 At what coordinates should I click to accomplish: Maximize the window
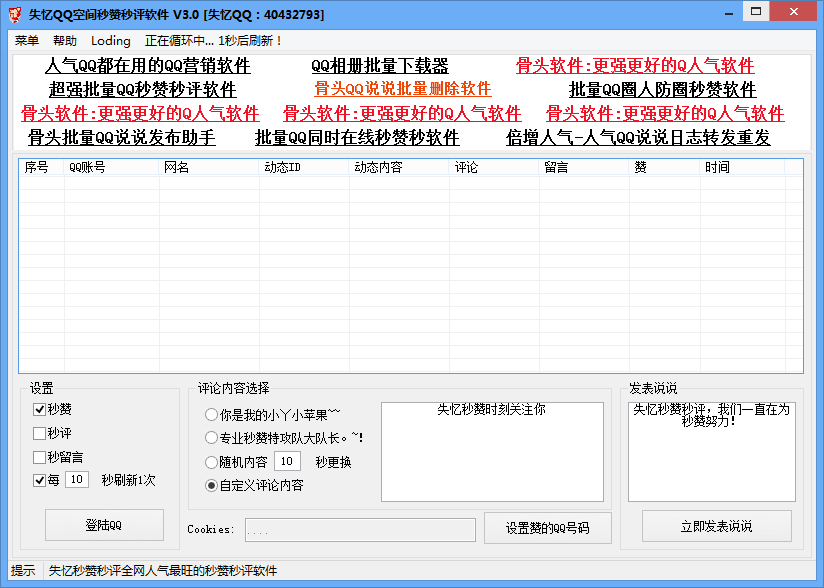click(756, 12)
